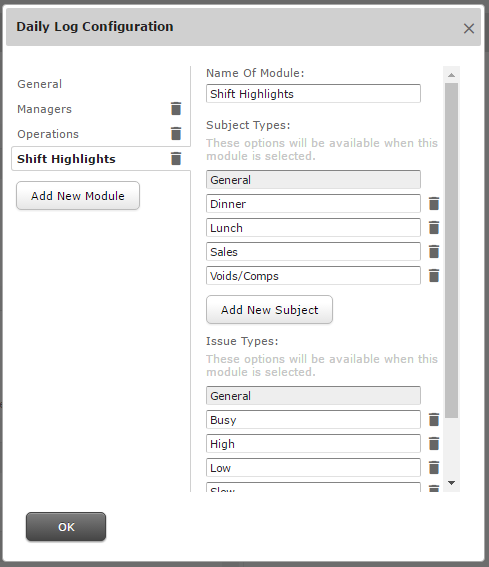Confirm configuration with OK button
Screen dimensions: 489x567
coord(66,526)
